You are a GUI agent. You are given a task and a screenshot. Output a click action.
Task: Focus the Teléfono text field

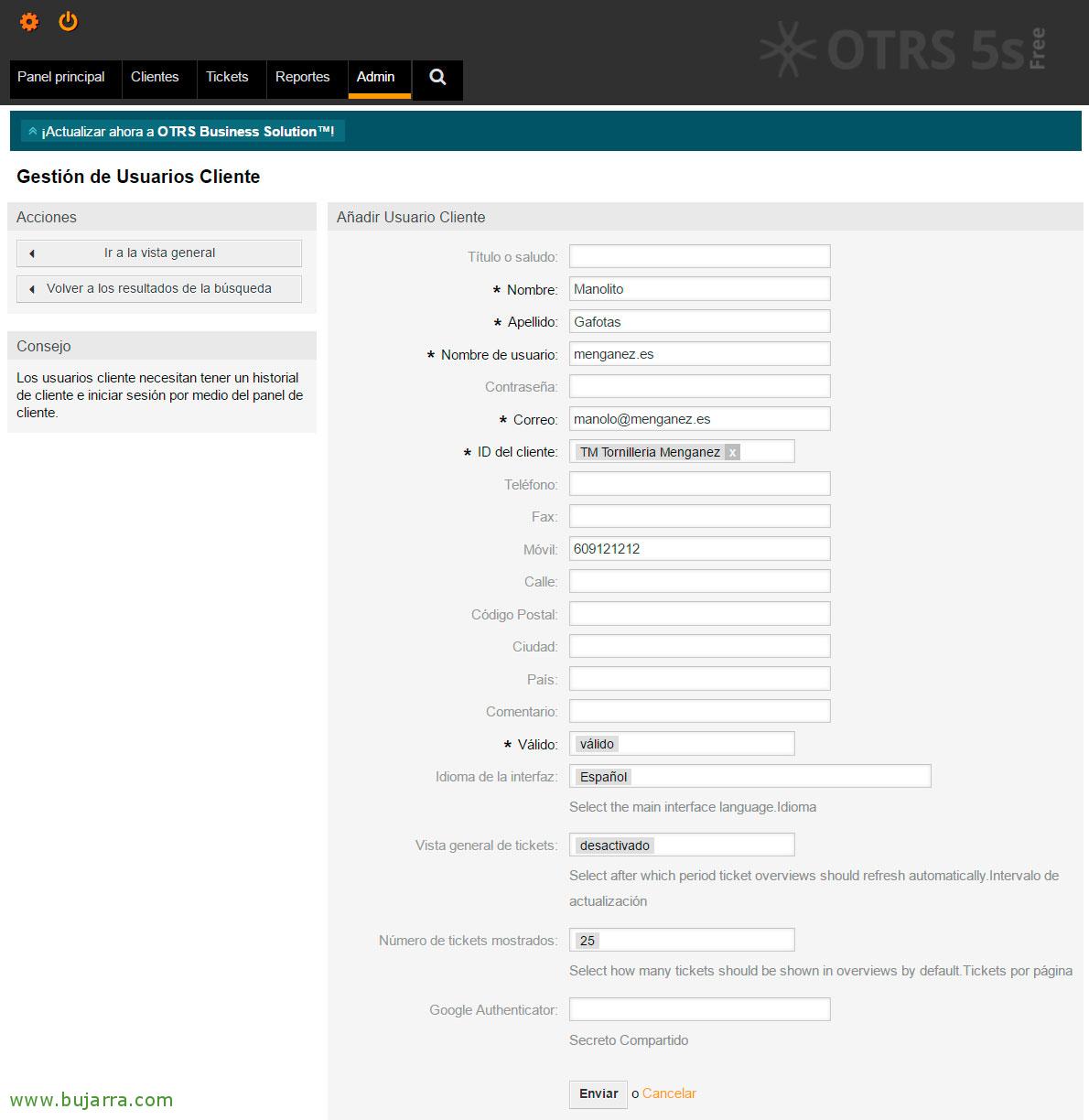699,484
